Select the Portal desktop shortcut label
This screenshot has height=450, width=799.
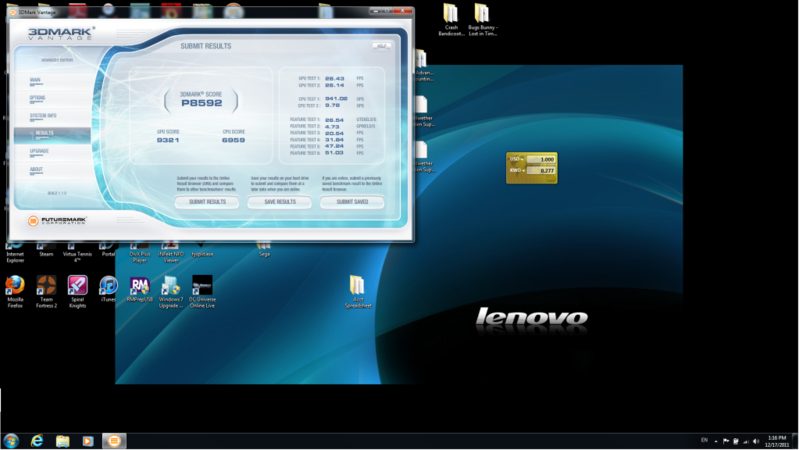[x=108, y=254]
